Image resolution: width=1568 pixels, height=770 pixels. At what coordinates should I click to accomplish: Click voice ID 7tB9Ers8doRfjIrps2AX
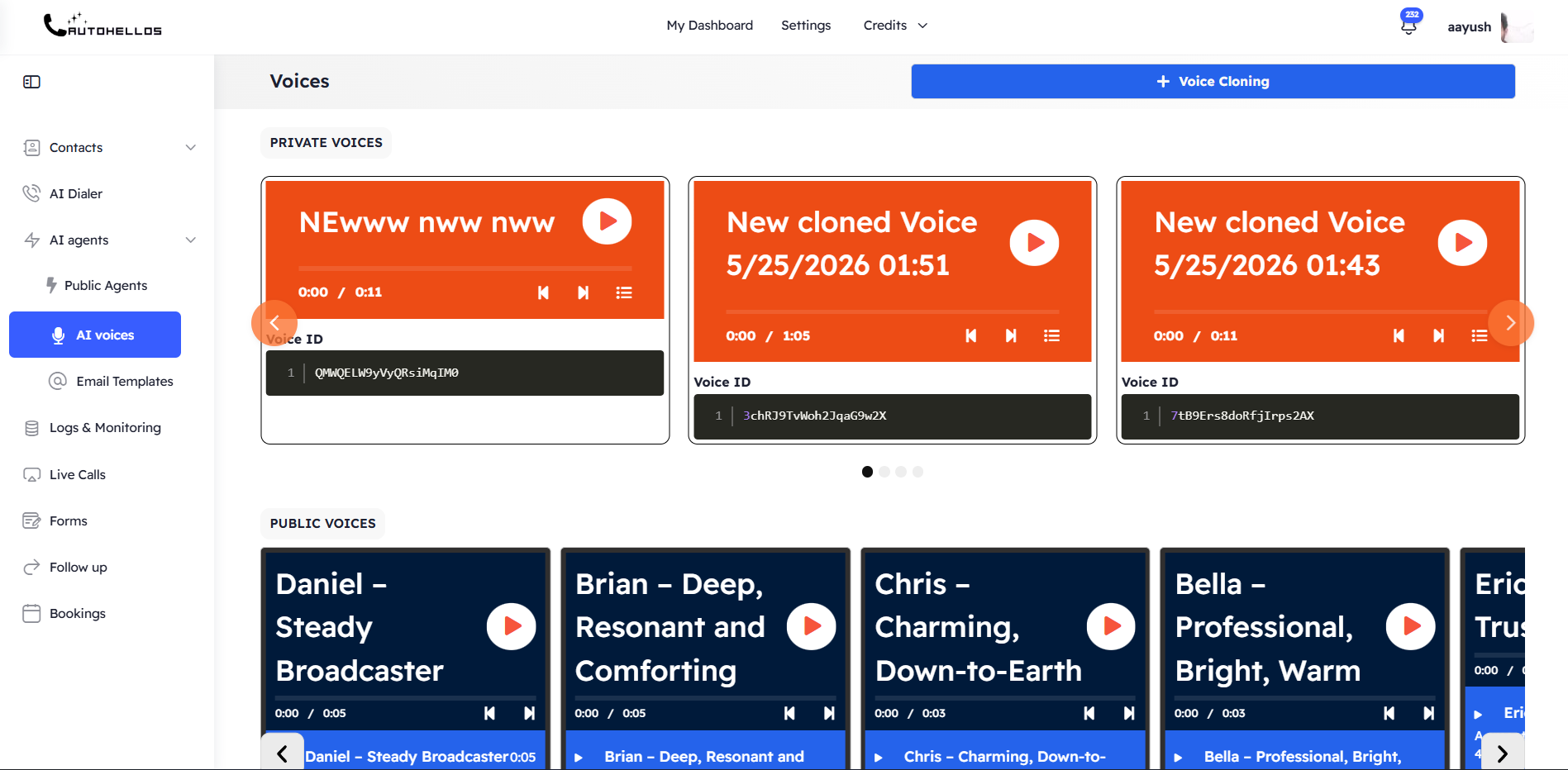click(x=1242, y=416)
